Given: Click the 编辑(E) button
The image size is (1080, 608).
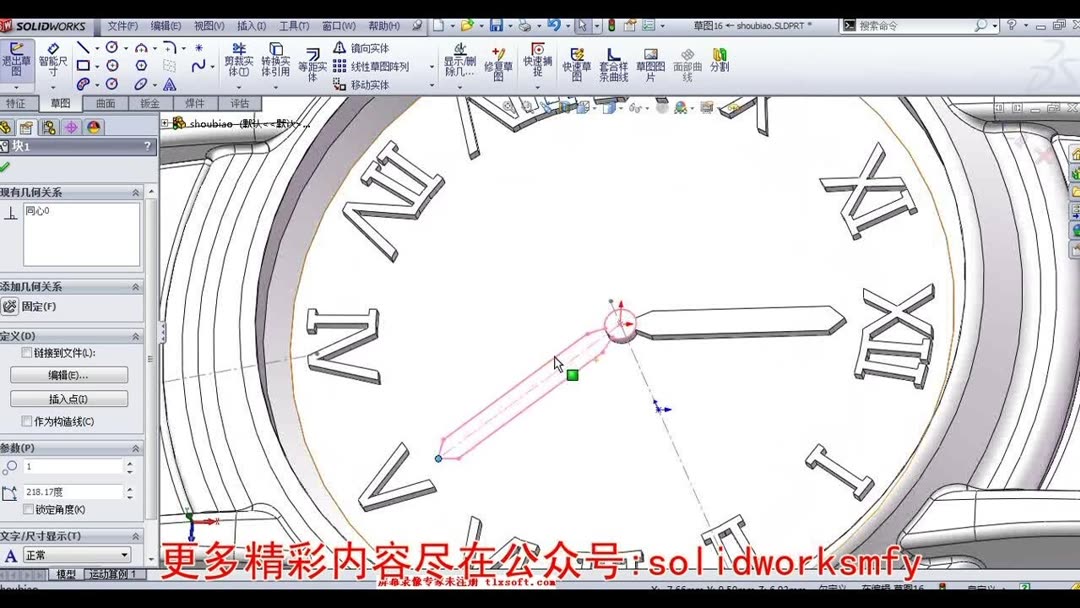Looking at the screenshot, I should click(71, 375).
